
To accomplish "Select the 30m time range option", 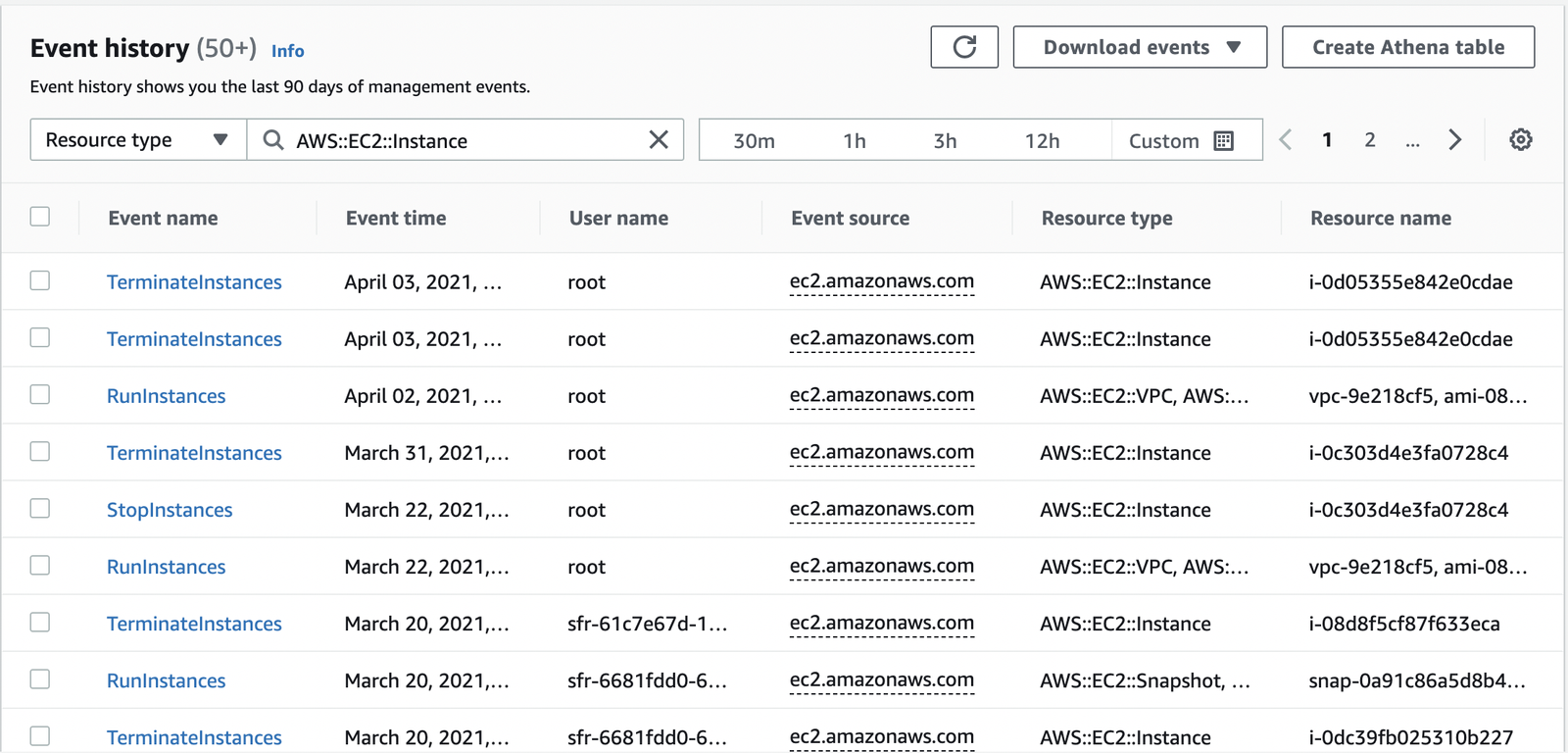I will (754, 141).
